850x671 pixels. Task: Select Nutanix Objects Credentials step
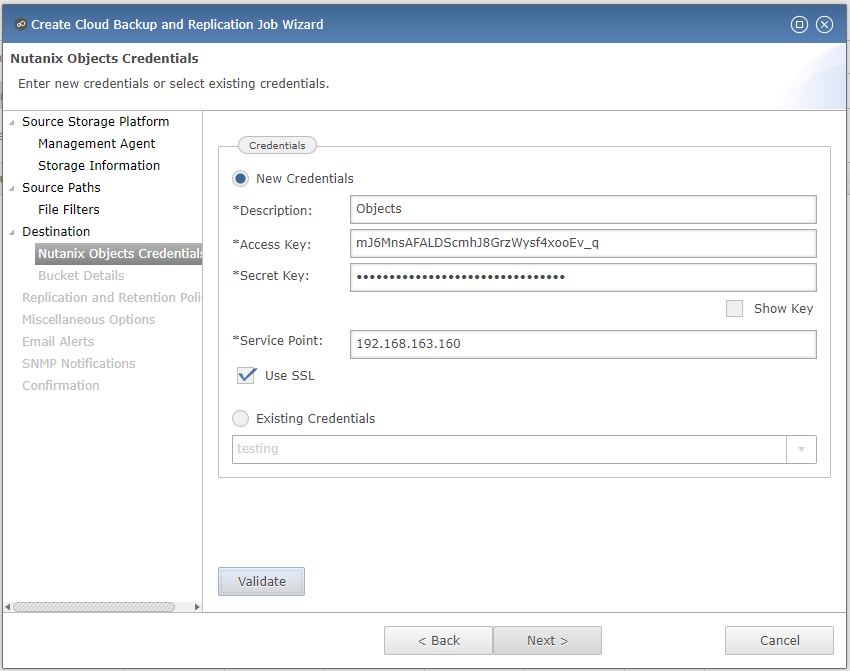[x=119, y=254]
